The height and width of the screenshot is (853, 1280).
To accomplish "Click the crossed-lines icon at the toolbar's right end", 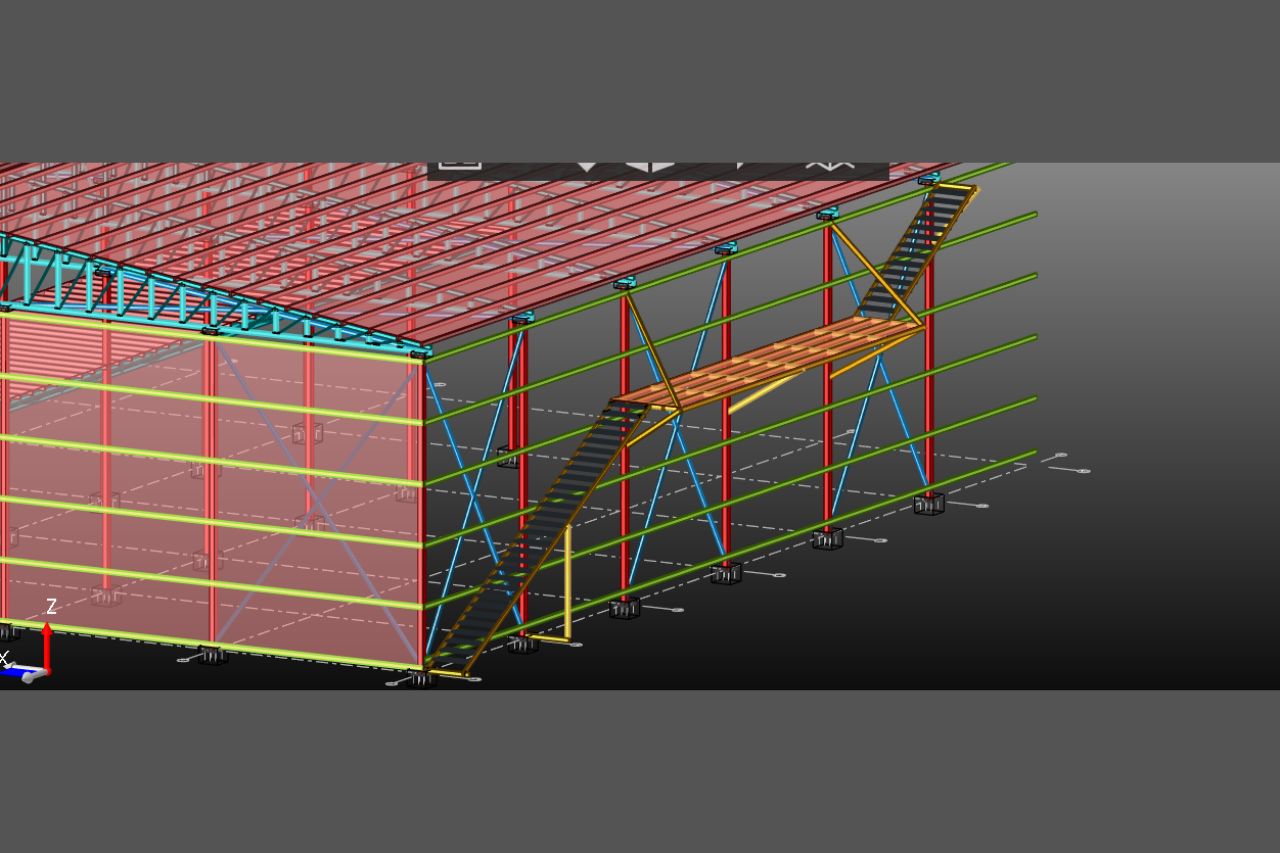I will [x=830, y=165].
